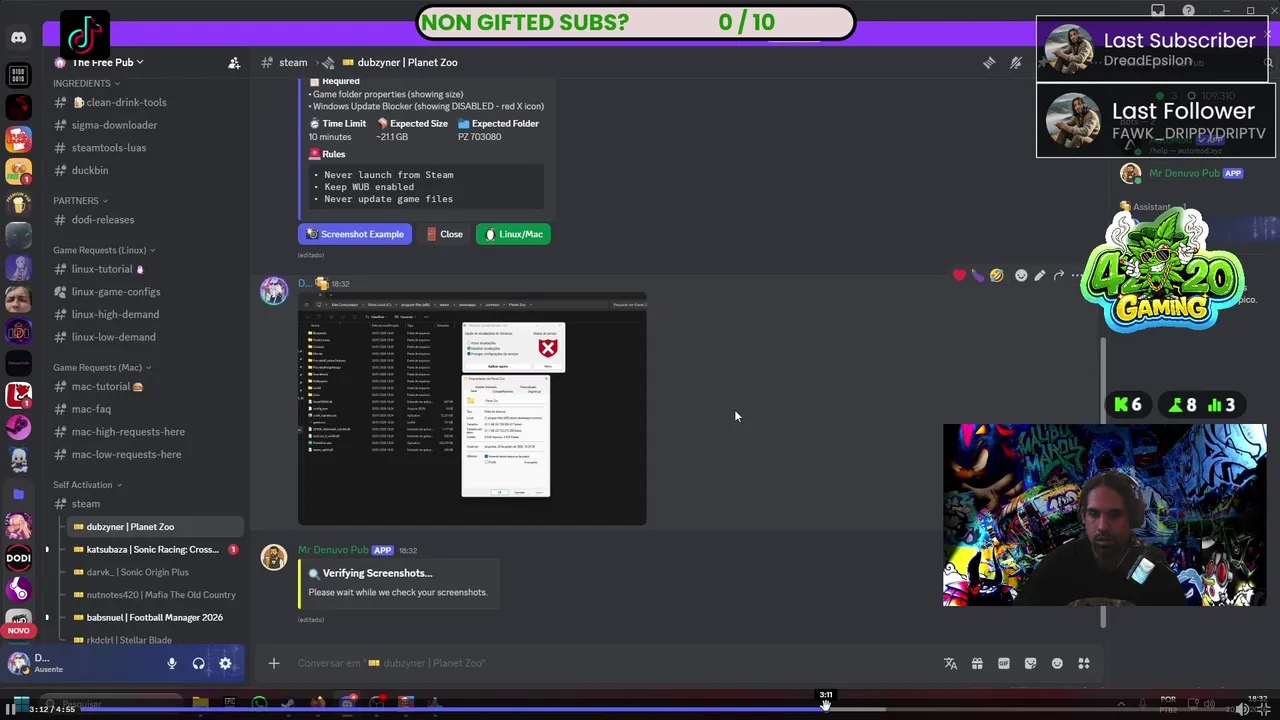Click Mr Denuvo Pub message author name

pos(333,550)
